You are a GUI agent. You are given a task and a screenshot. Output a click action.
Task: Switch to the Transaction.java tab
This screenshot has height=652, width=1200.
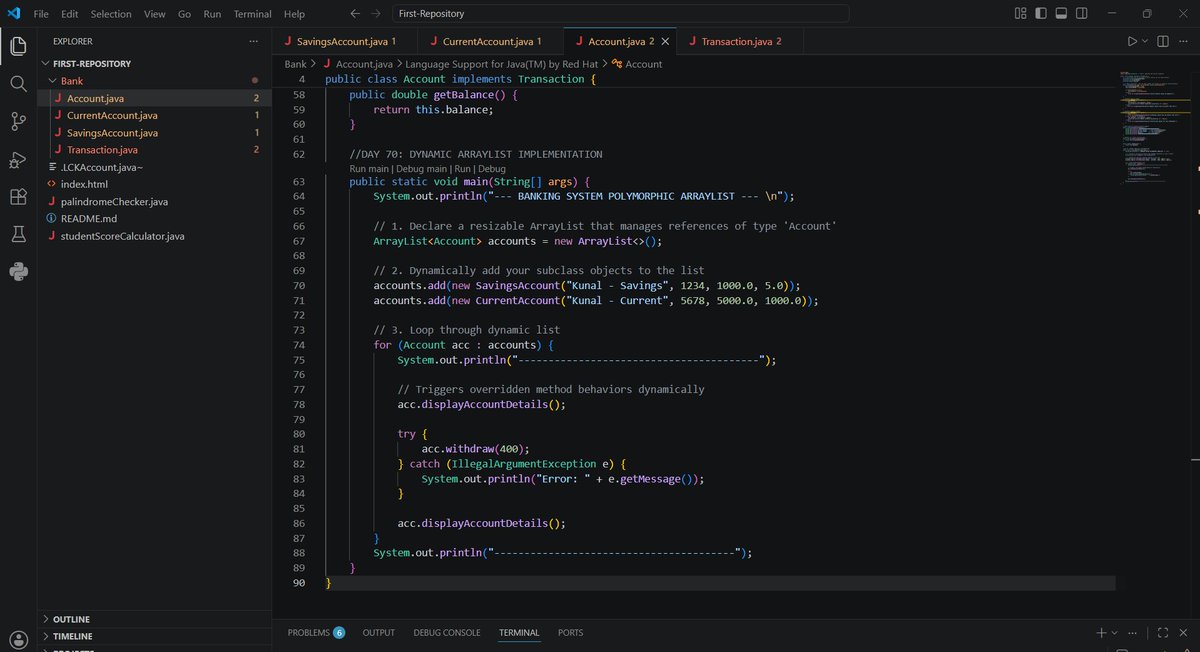pyautogui.click(x=741, y=41)
